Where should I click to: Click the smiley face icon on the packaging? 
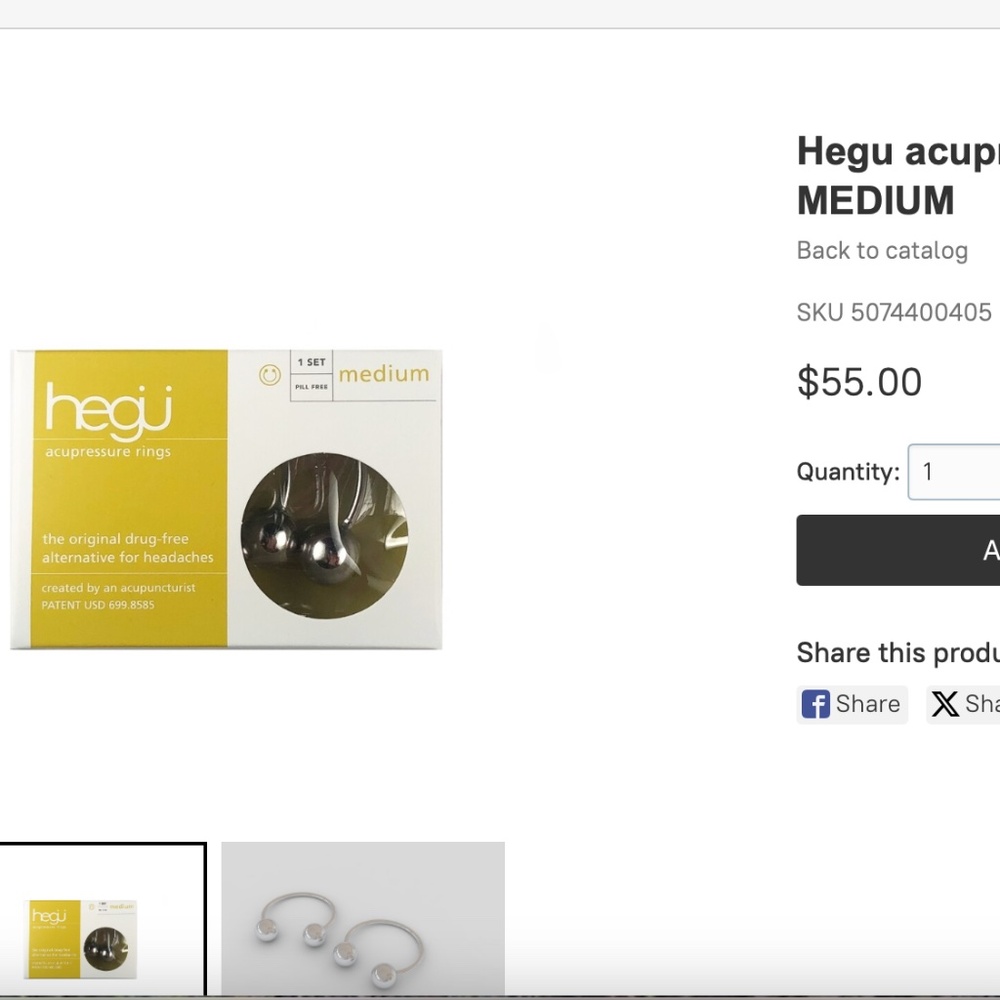pos(270,374)
